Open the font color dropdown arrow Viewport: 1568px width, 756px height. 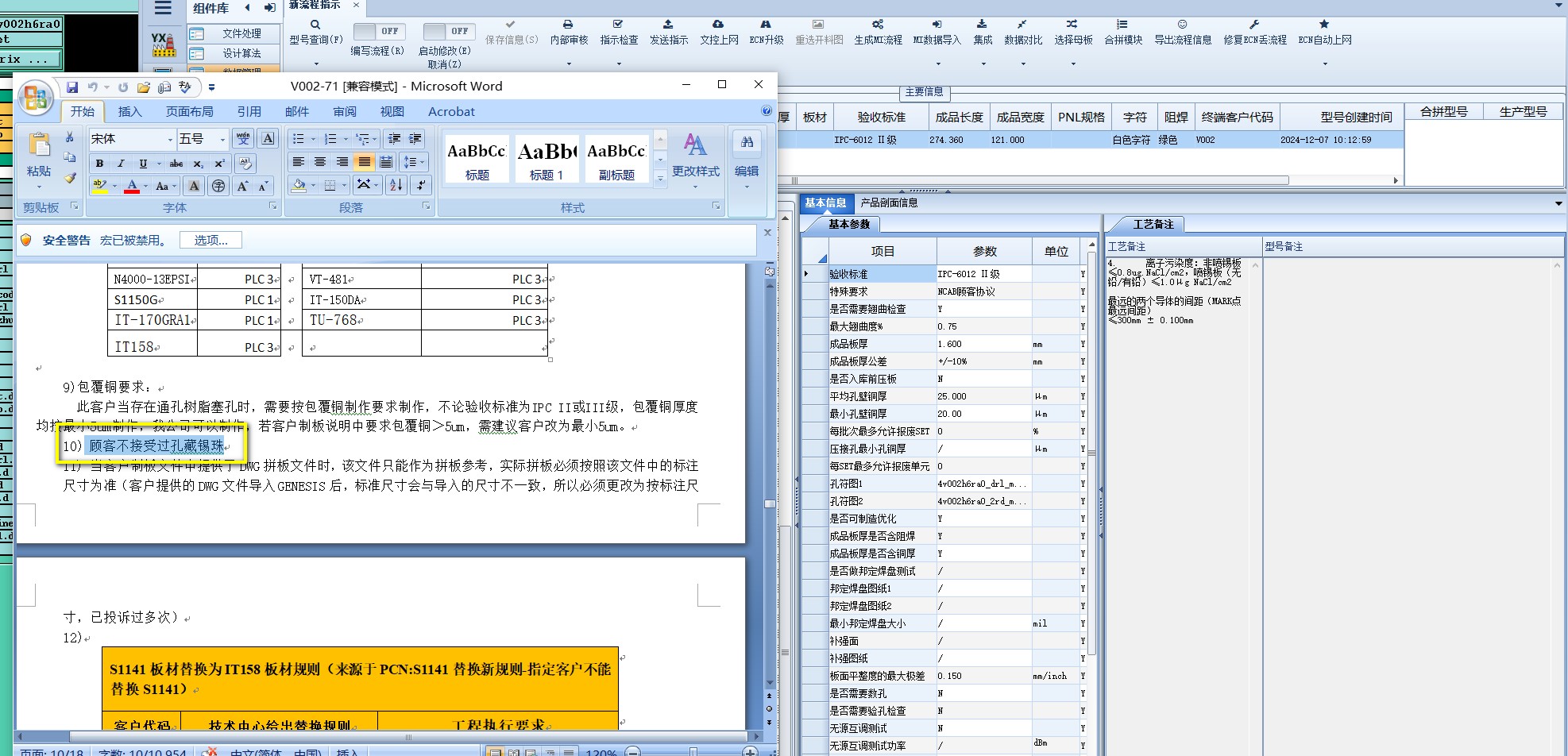pyautogui.click(x=145, y=186)
